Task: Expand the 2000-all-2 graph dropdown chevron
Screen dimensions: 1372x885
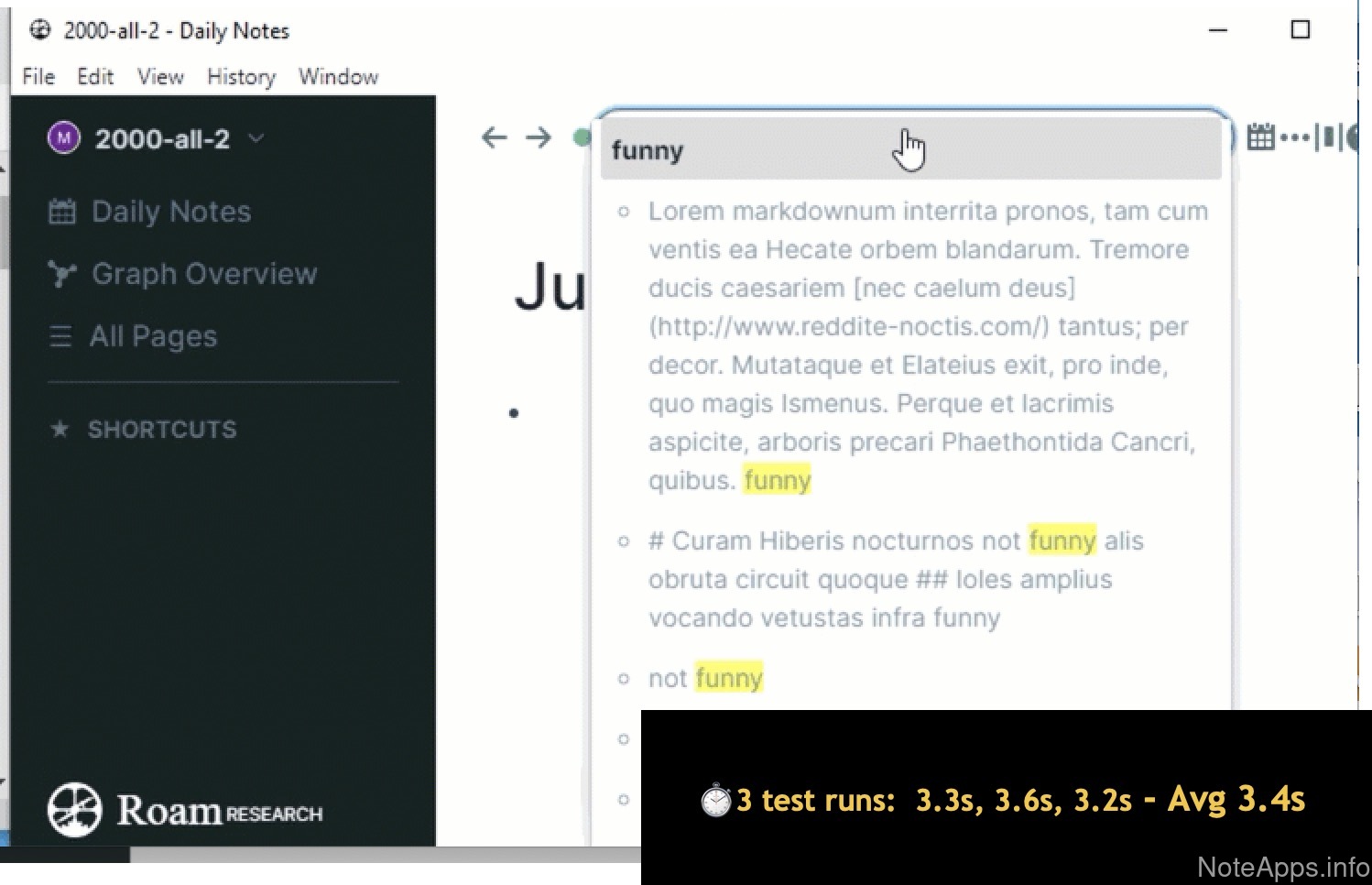Action: (x=256, y=138)
